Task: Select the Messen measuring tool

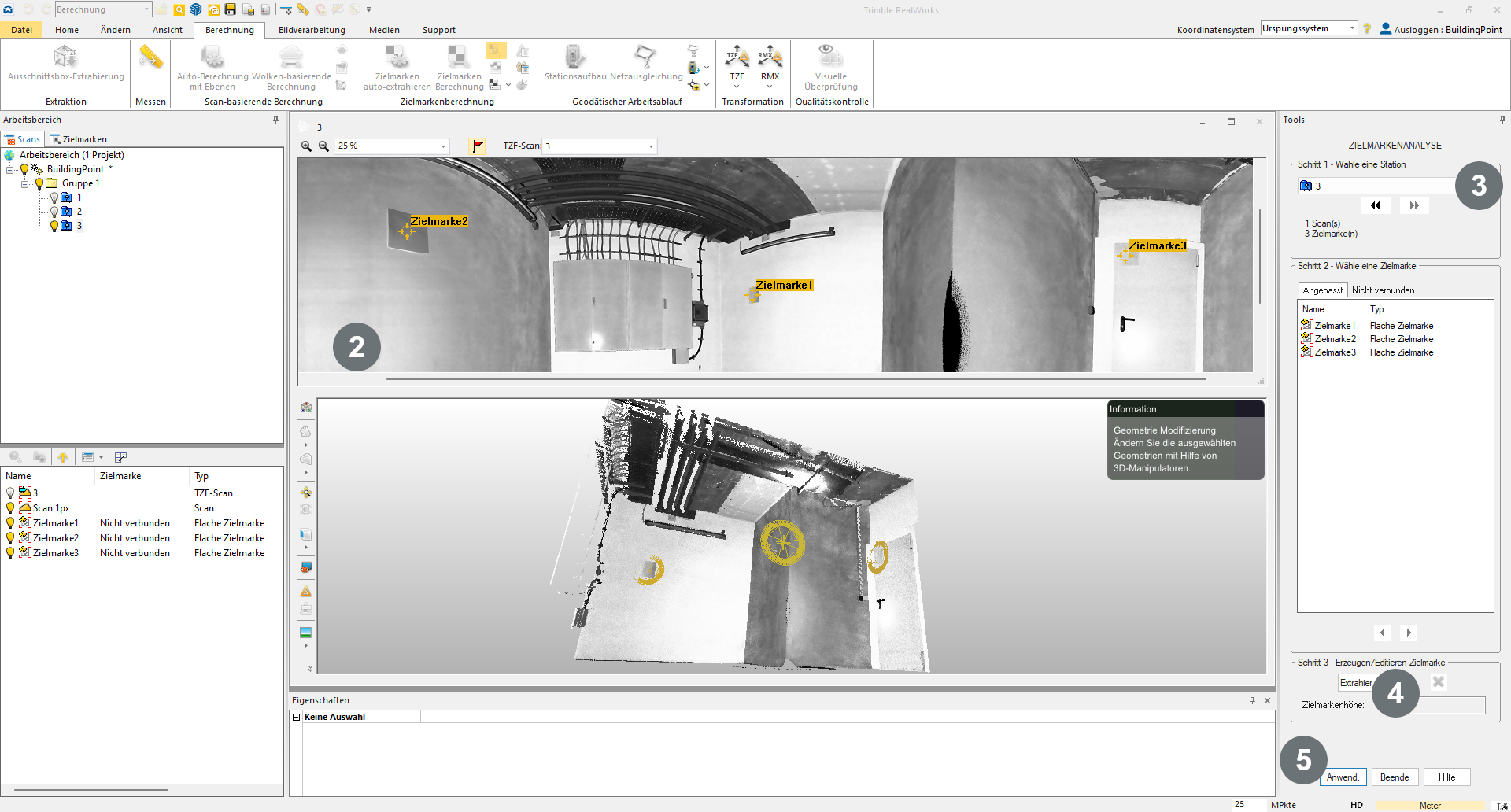Action: pyautogui.click(x=150, y=71)
